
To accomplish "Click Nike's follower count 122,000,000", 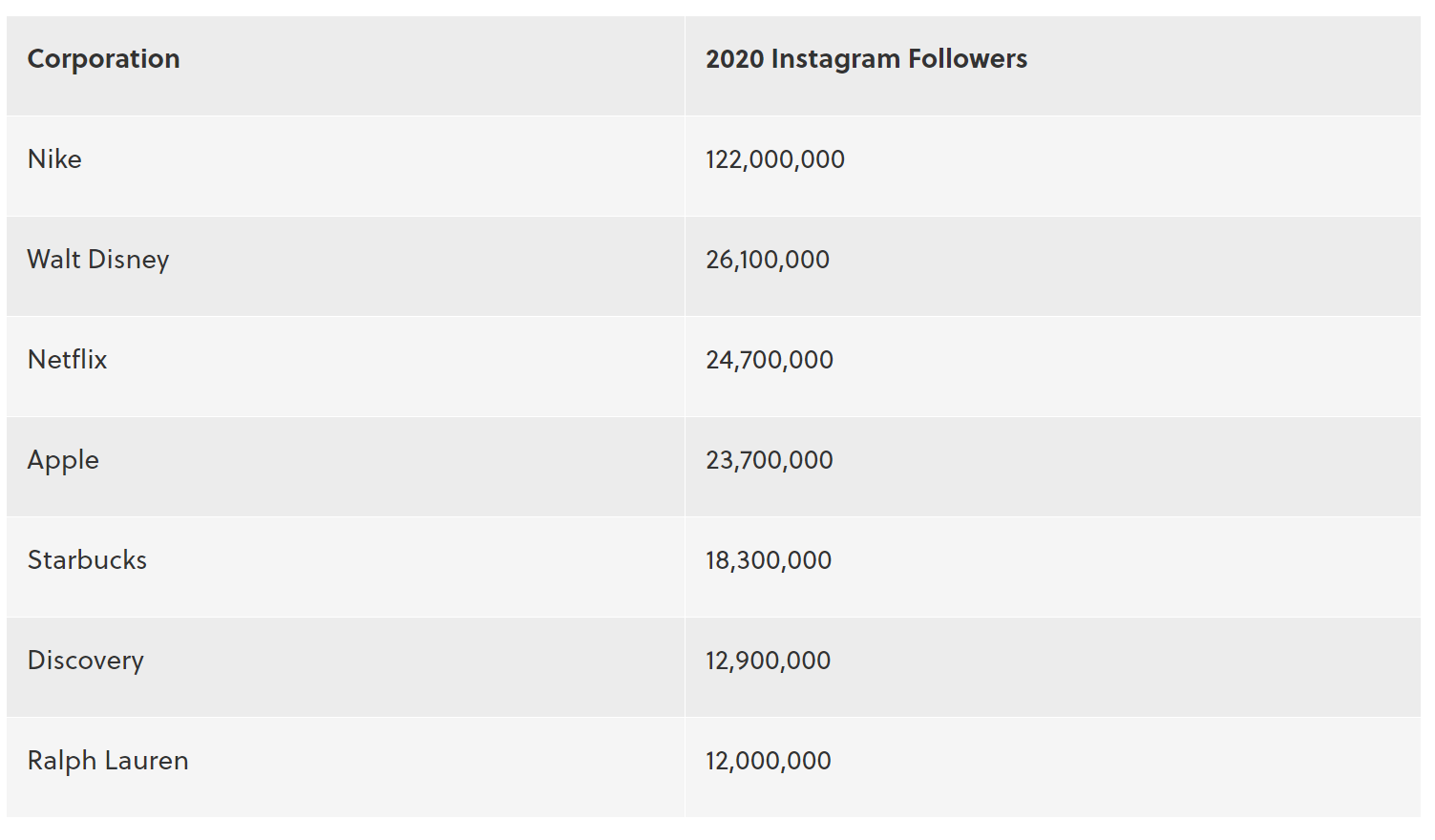I will pyautogui.click(x=774, y=159).
